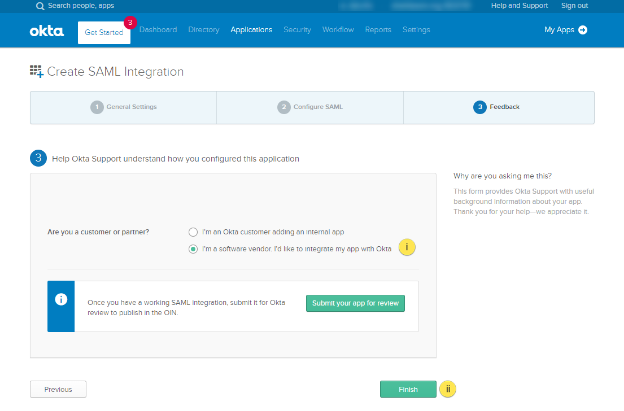The width and height of the screenshot is (624, 411).
Task: Click the blue info icon in the notice box
Action: tap(61, 299)
